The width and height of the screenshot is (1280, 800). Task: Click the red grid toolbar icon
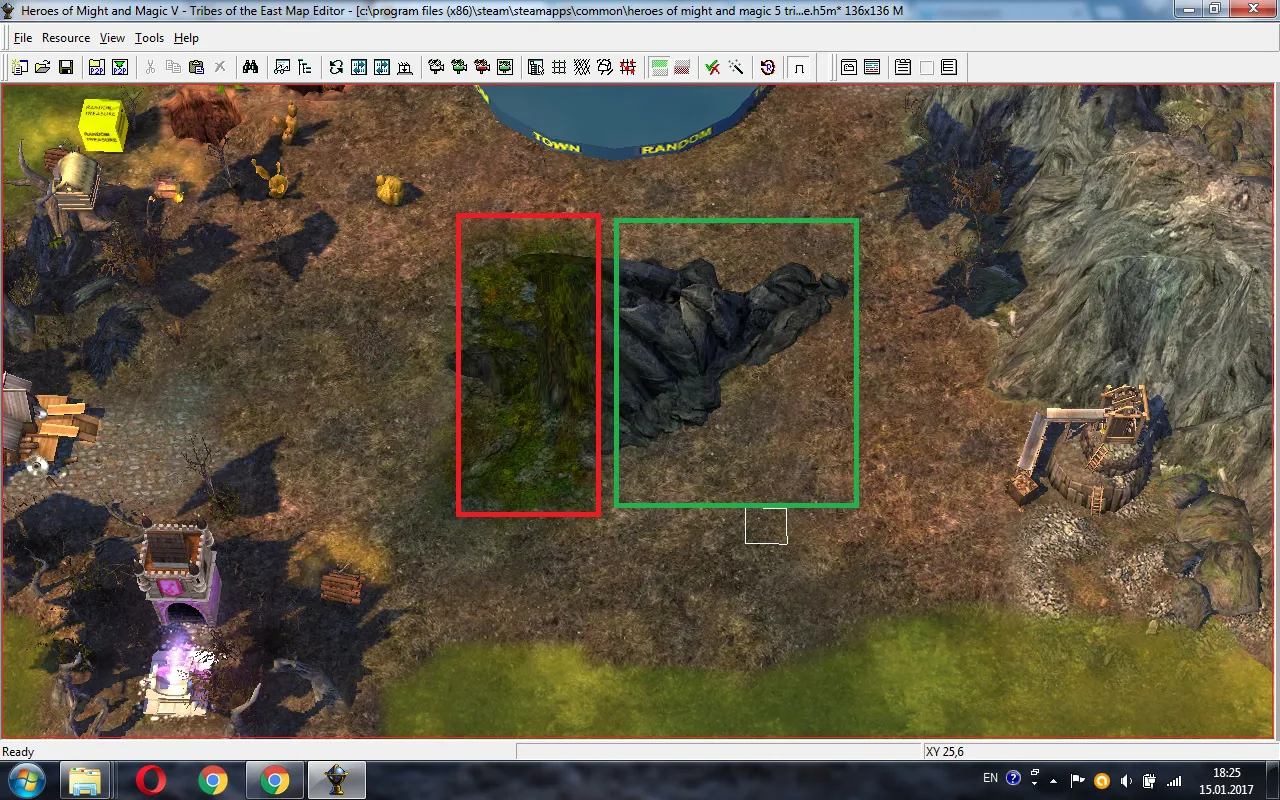[628, 67]
